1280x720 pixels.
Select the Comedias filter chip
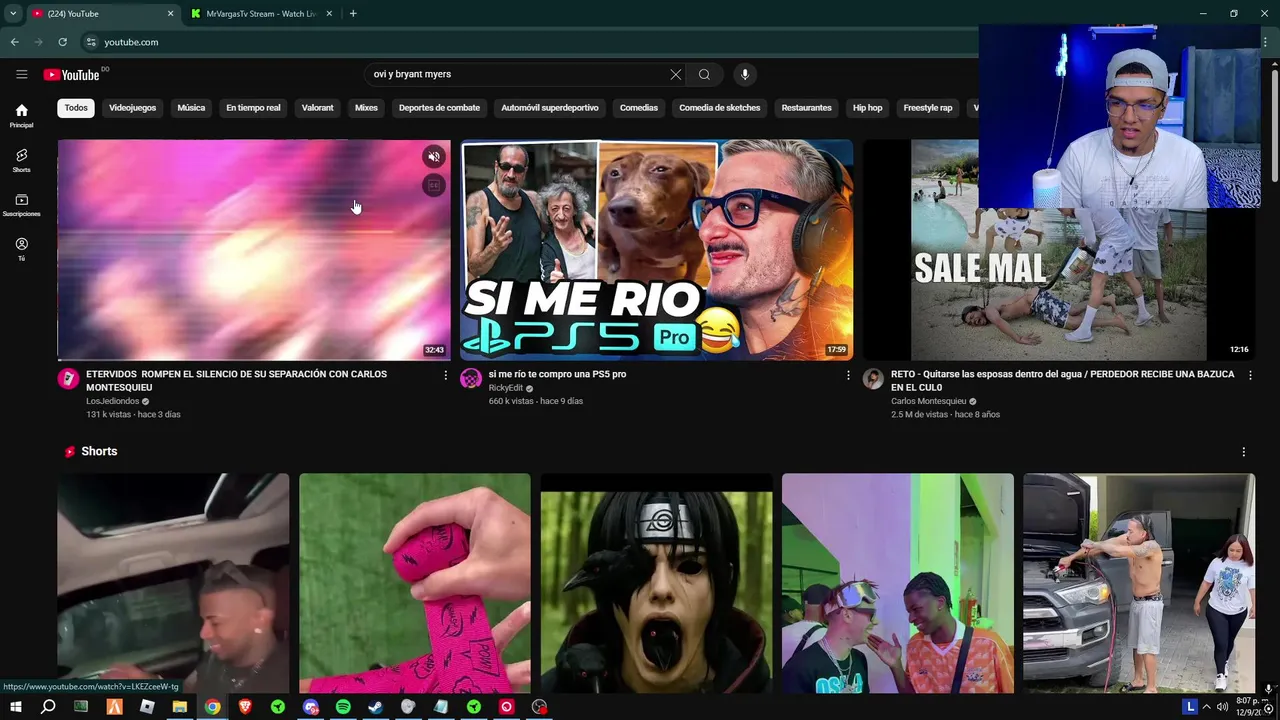[x=639, y=108]
